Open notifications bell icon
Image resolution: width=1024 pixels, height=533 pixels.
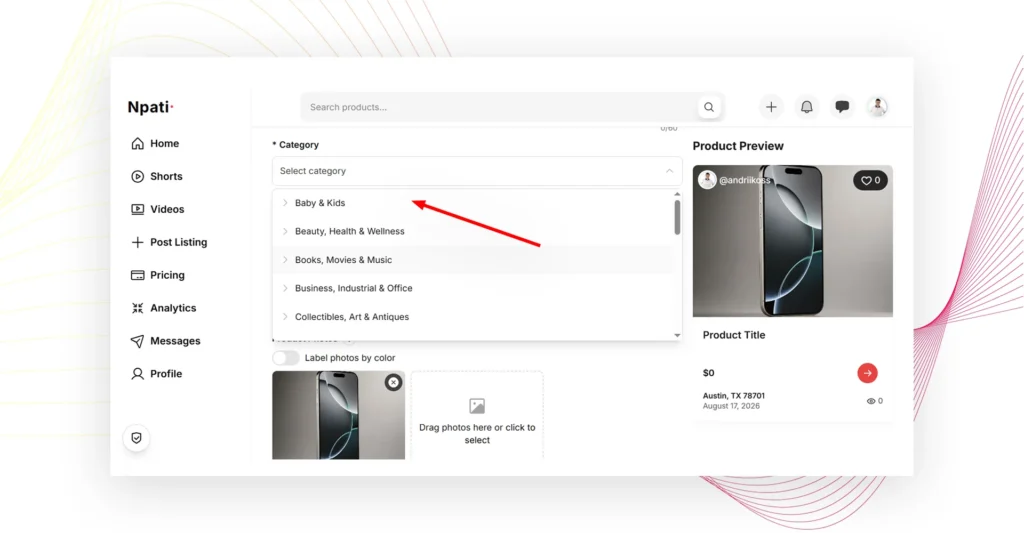pos(807,106)
